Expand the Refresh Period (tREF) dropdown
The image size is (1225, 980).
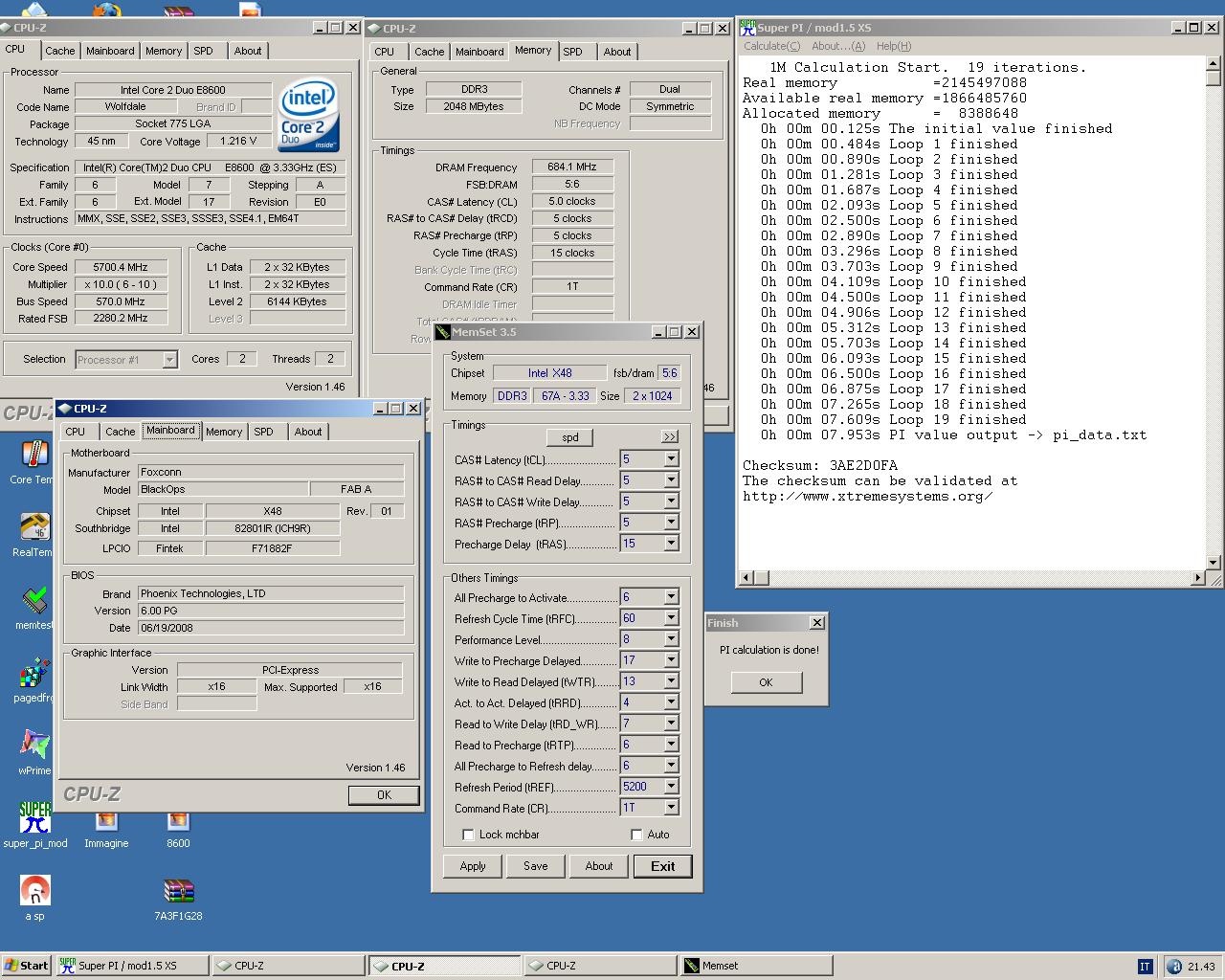[x=671, y=787]
